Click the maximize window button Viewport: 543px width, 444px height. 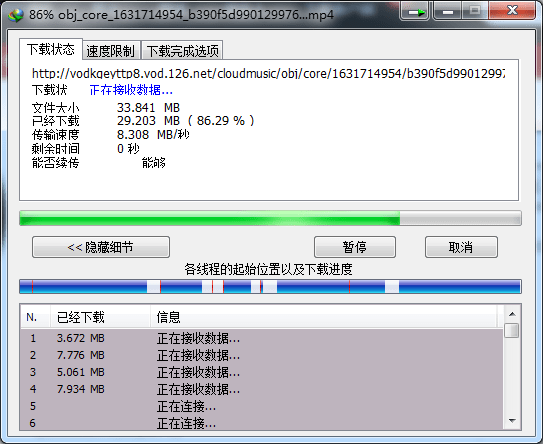click(x=475, y=11)
